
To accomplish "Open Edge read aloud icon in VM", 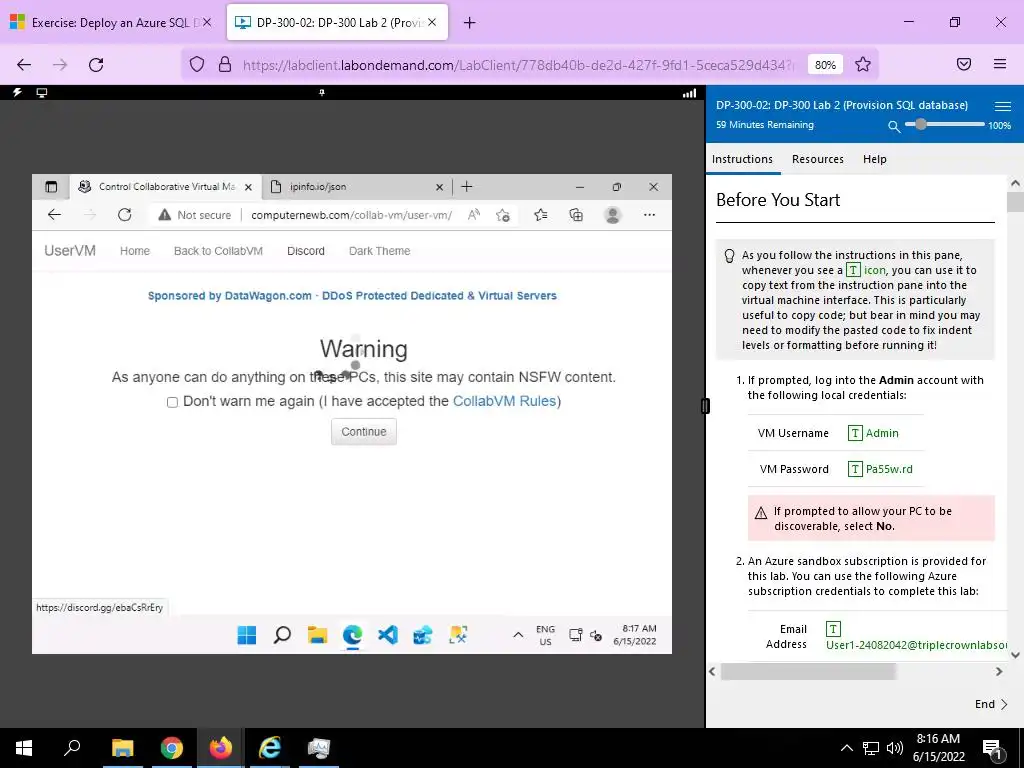I will (474, 215).
